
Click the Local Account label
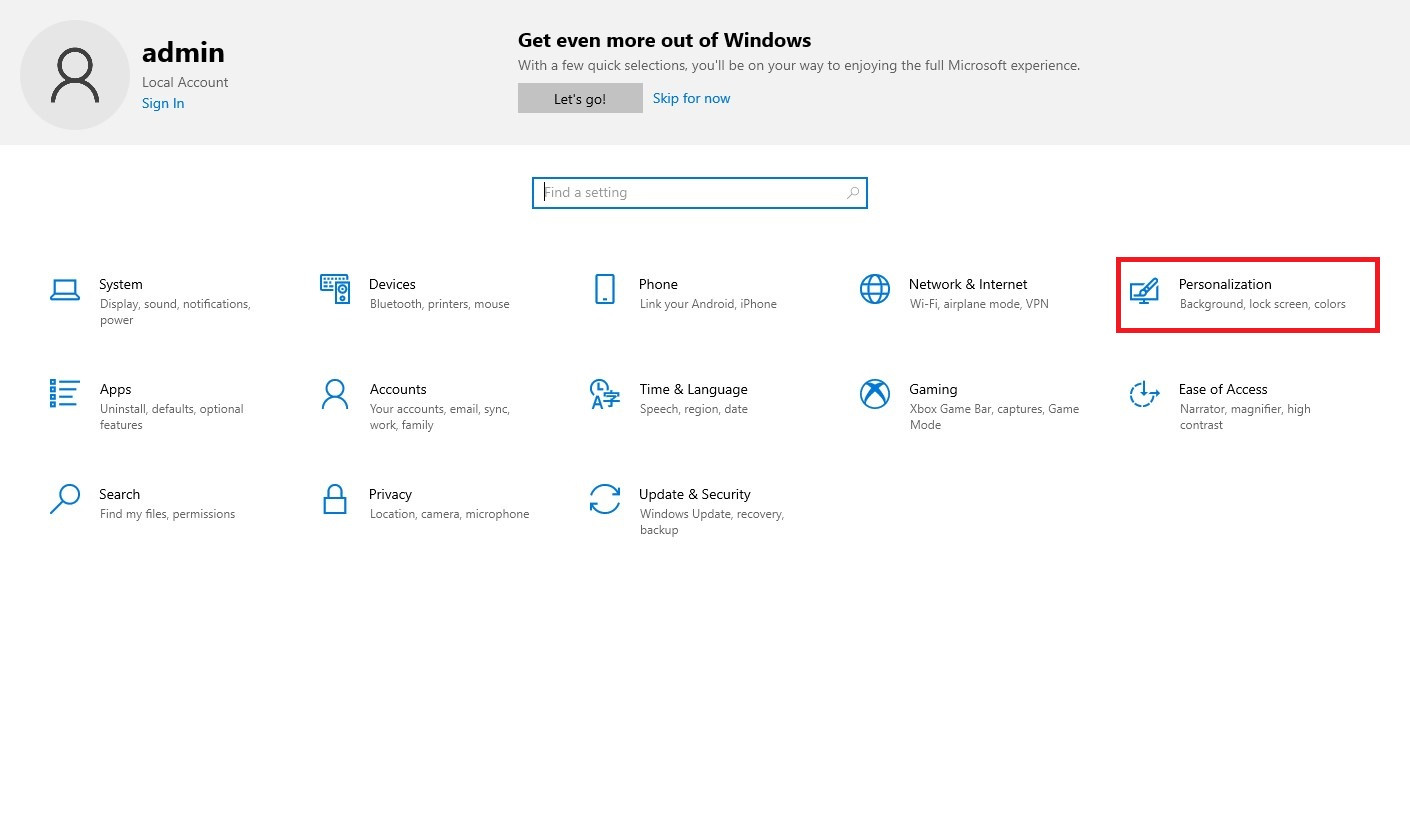185,82
